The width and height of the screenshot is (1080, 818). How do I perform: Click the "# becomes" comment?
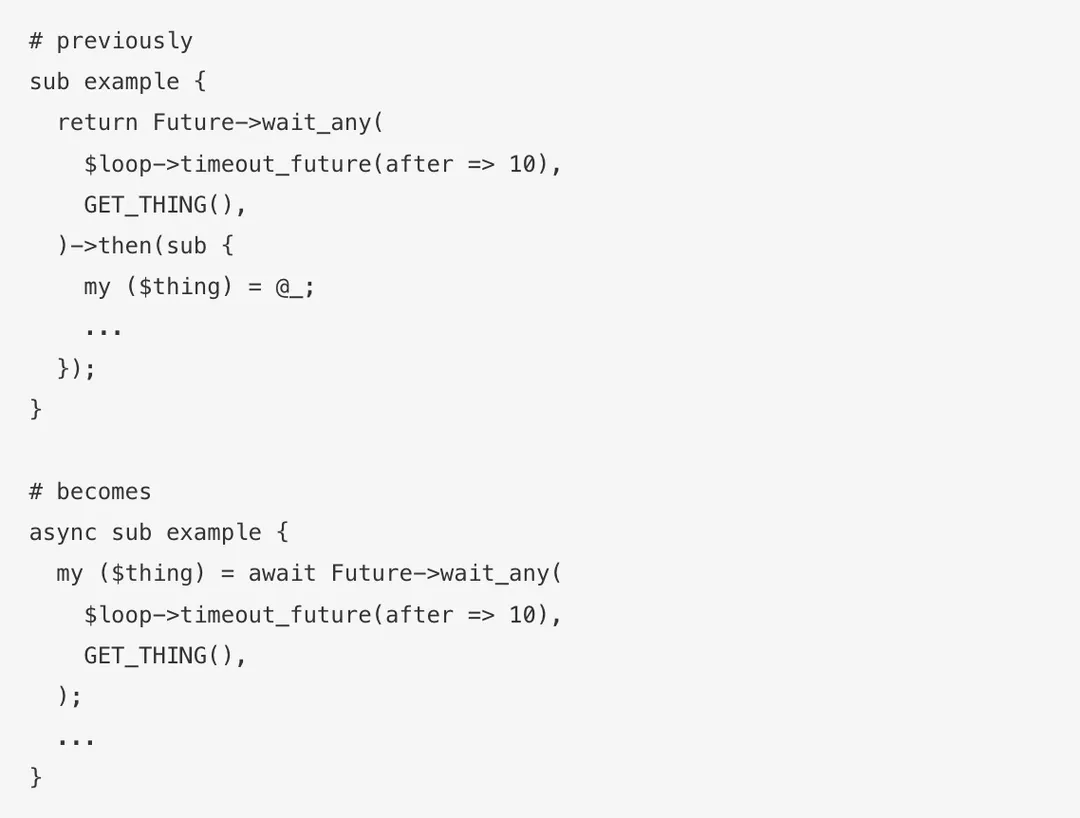91,492
